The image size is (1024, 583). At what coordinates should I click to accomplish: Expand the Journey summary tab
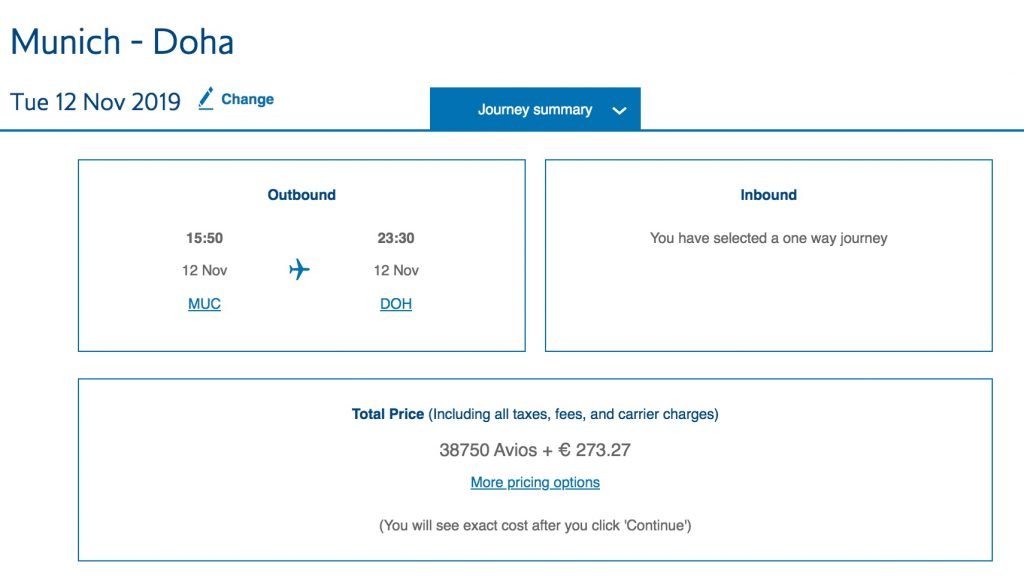click(535, 108)
